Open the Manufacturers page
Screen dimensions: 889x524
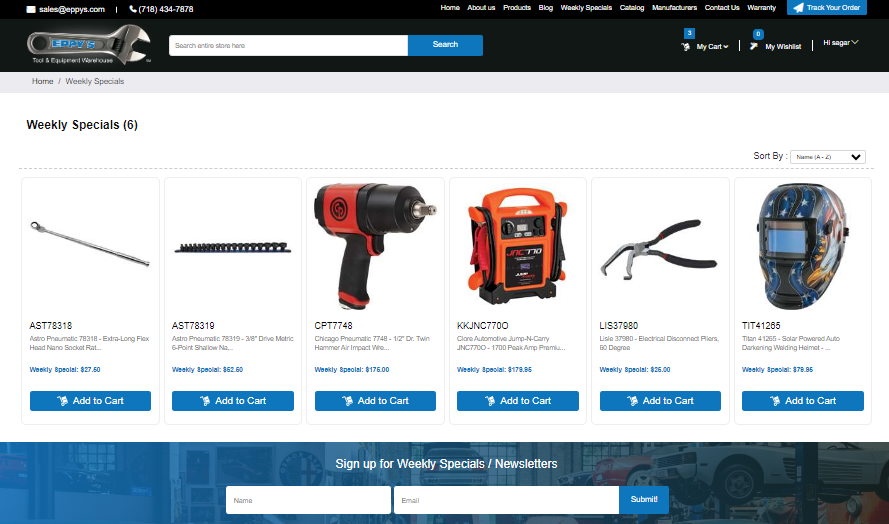tap(675, 7)
